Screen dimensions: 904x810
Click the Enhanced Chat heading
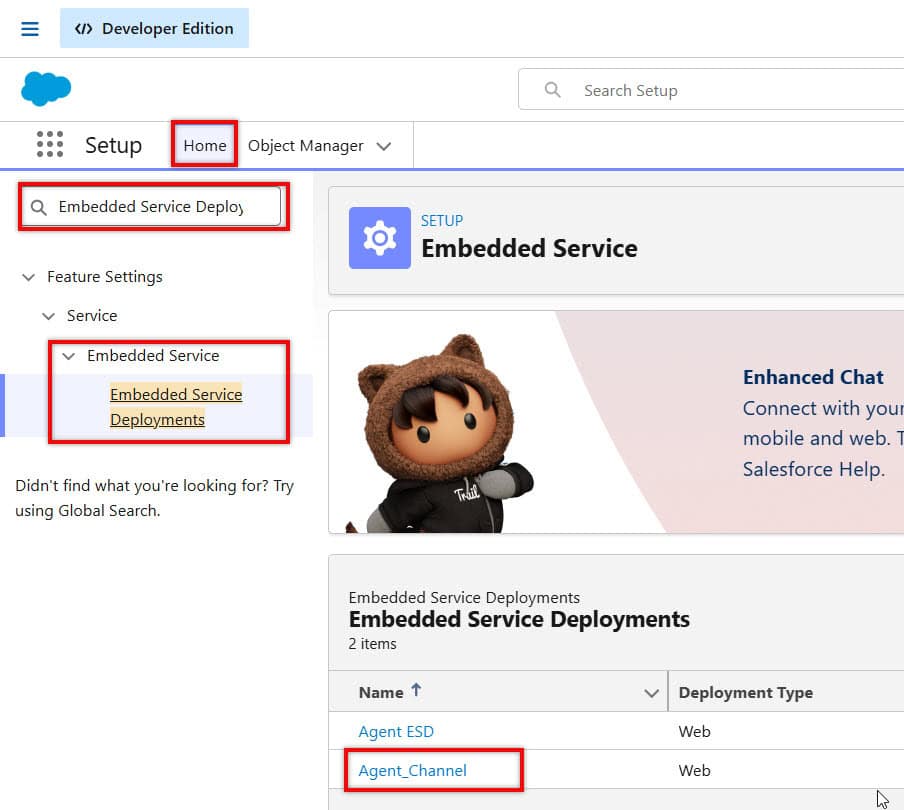point(813,377)
